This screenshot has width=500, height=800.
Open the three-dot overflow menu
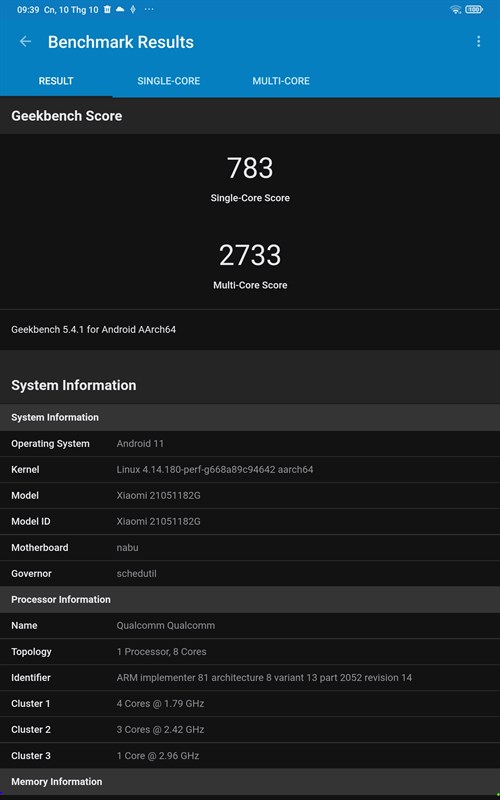click(x=478, y=41)
